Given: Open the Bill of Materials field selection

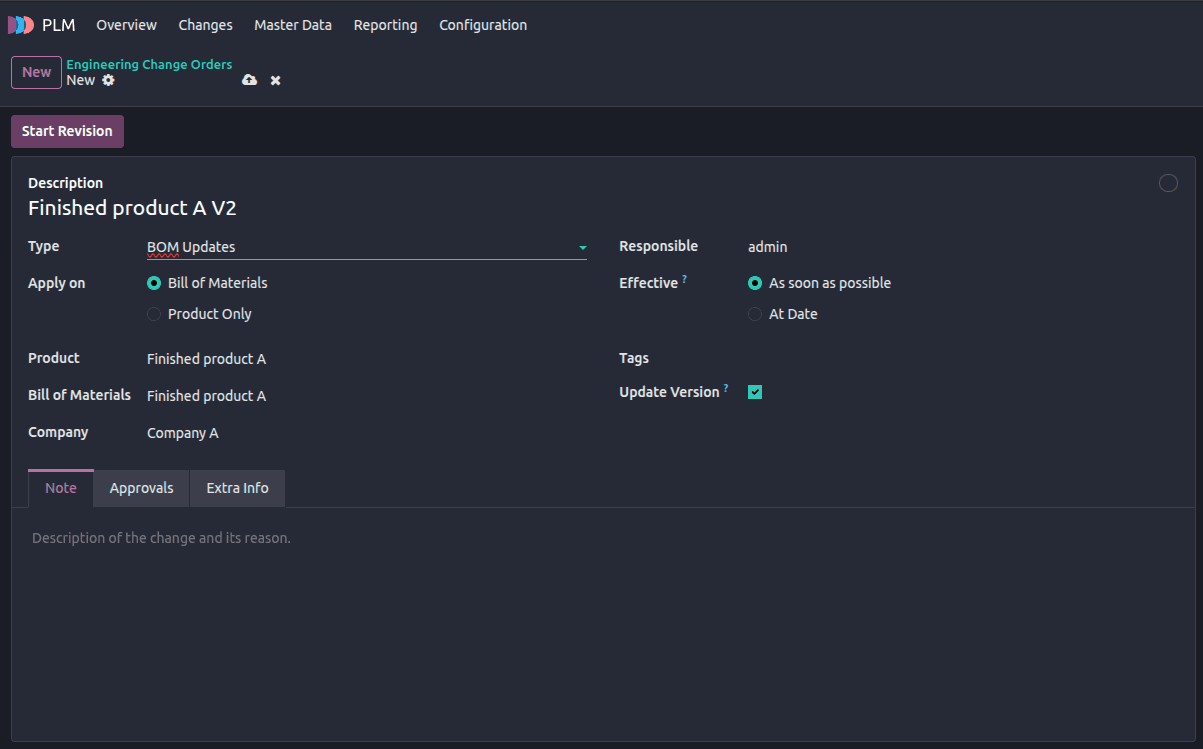Looking at the screenshot, I should (x=366, y=396).
